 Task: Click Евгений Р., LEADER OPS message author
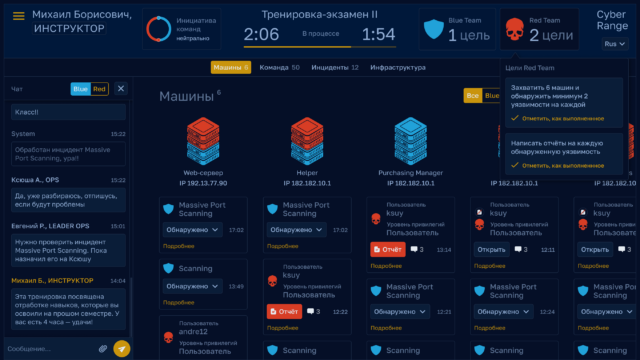coord(50,226)
